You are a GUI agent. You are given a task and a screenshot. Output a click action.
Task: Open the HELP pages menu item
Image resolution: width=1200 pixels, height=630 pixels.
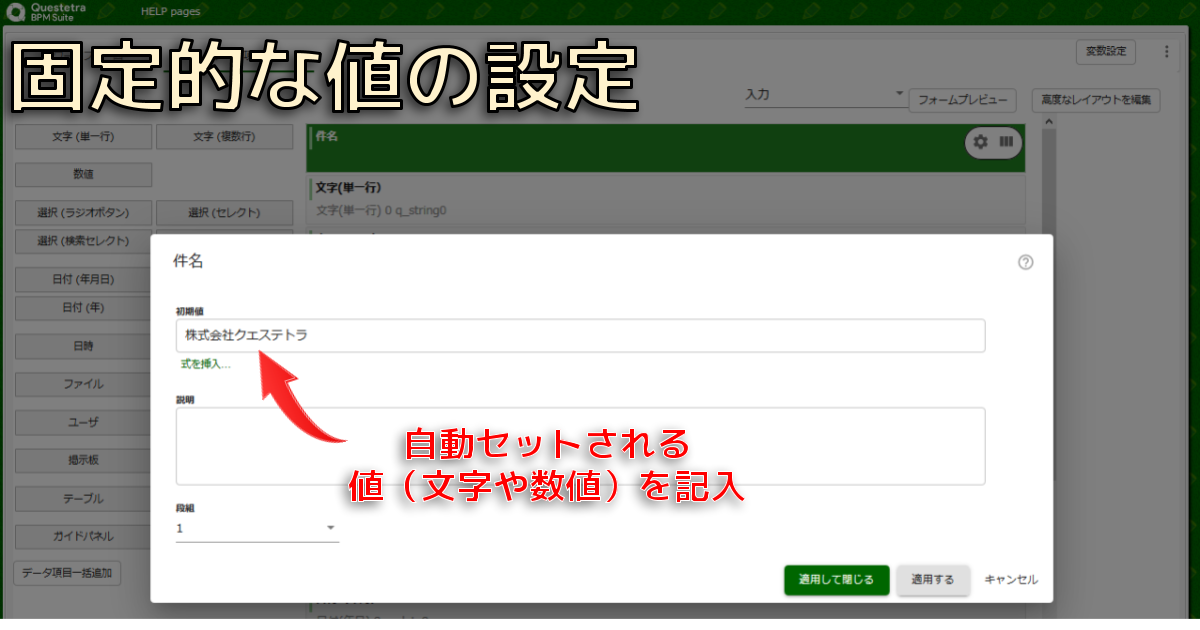pyautogui.click(x=170, y=12)
